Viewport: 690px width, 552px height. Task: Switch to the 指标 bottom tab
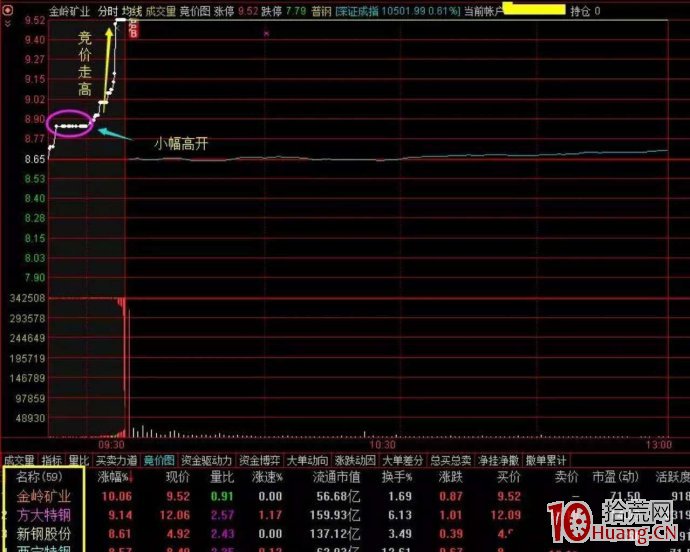[51, 460]
